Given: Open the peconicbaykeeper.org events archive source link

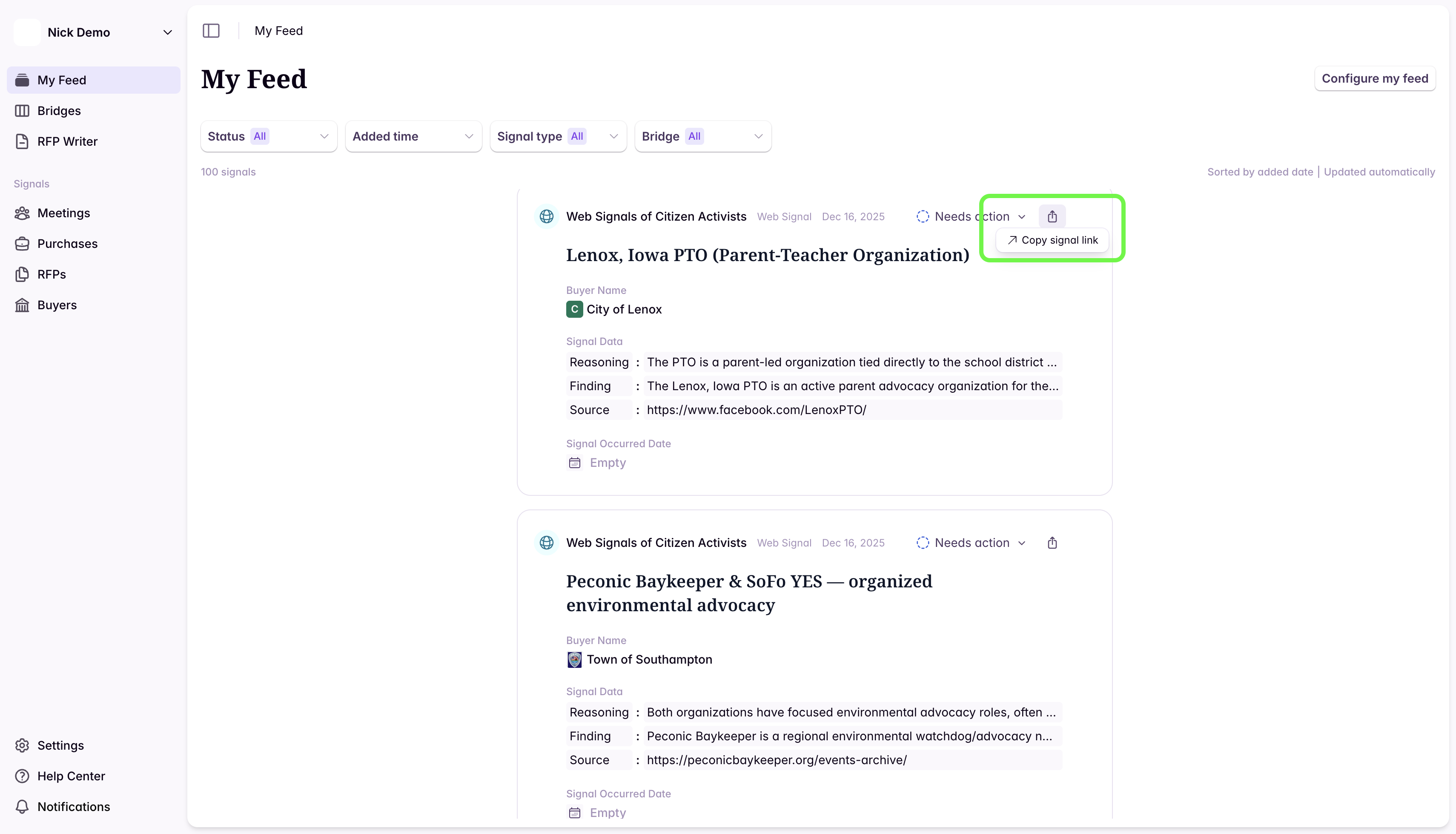Looking at the screenshot, I should coord(776,759).
